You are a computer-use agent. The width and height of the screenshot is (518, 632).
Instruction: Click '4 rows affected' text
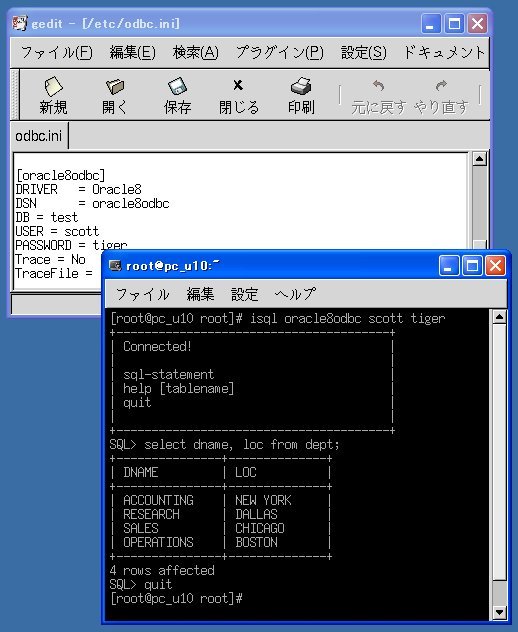(162, 570)
